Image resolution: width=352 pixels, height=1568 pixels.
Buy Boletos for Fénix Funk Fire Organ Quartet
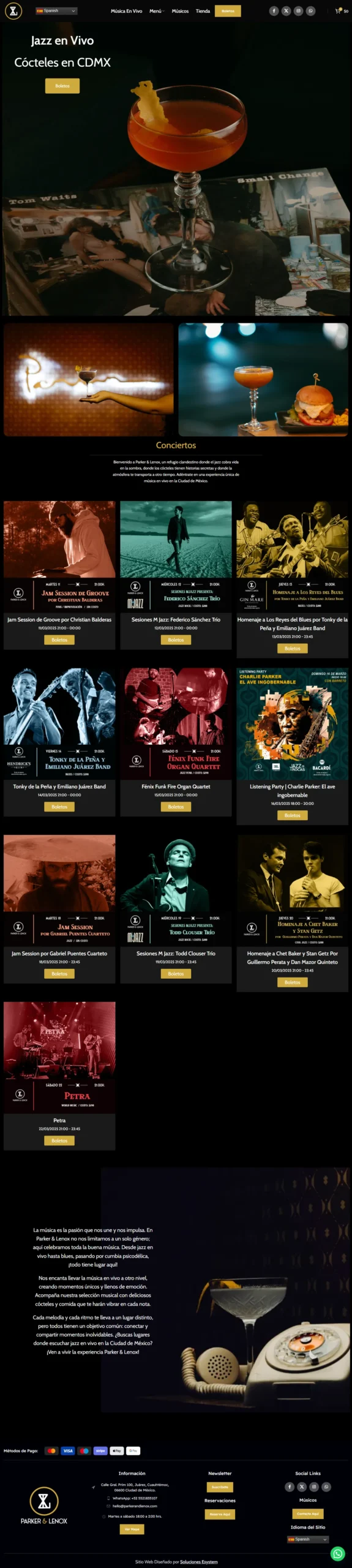coord(176,807)
